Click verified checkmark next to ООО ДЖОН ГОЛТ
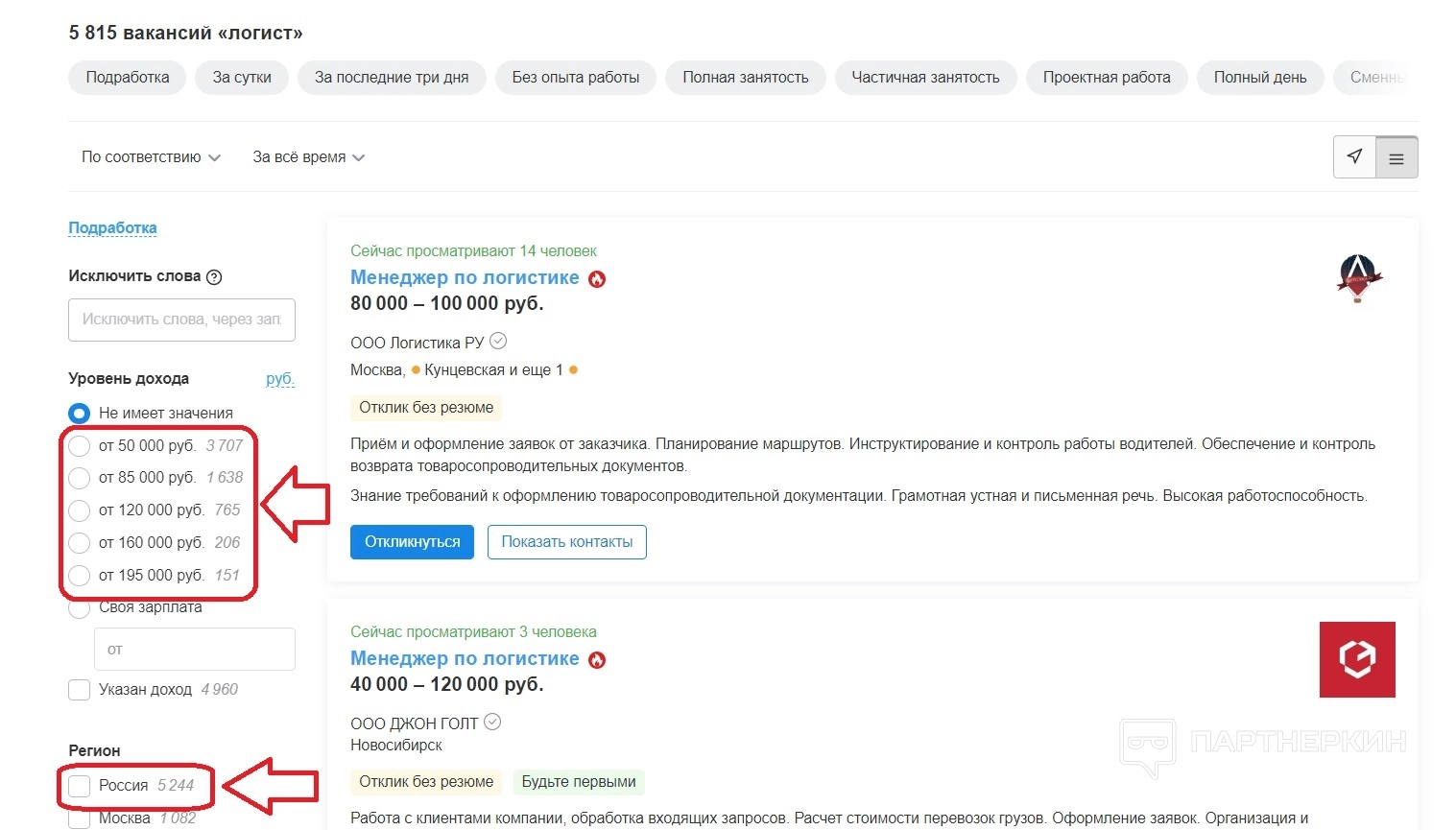Screen dimensions: 1456x830 pos(492,723)
